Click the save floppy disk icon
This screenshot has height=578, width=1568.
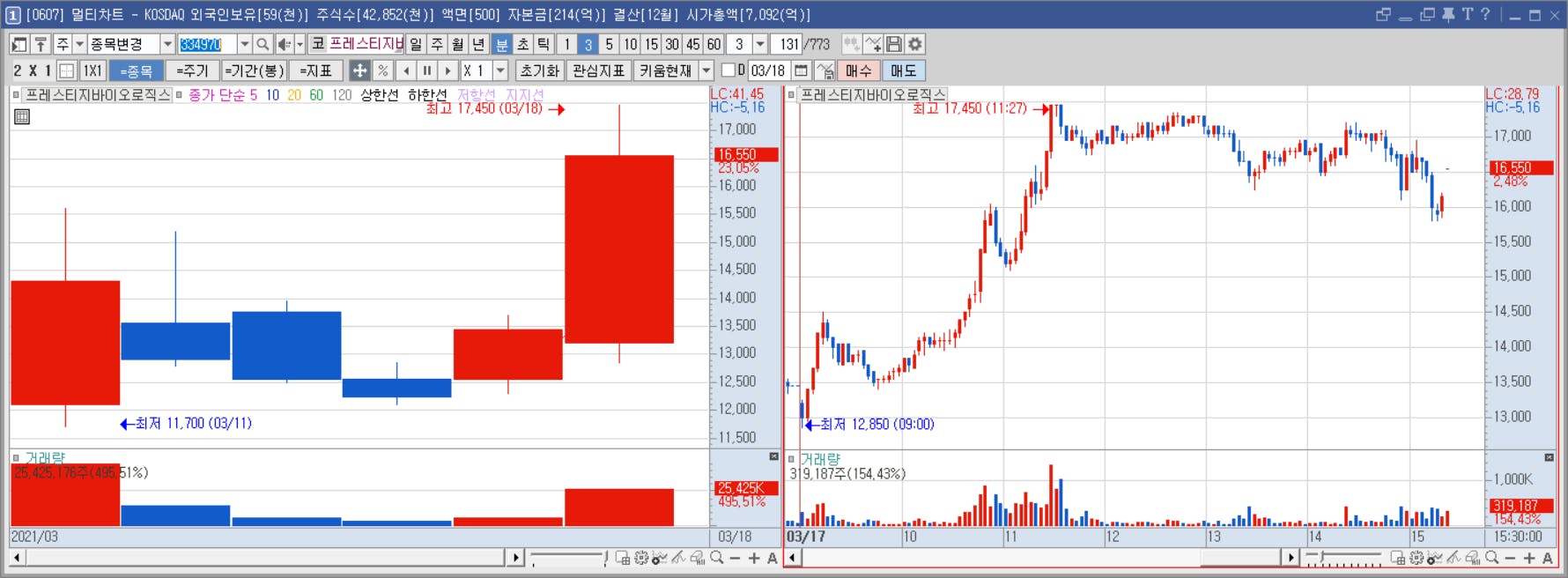click(894, 44)
